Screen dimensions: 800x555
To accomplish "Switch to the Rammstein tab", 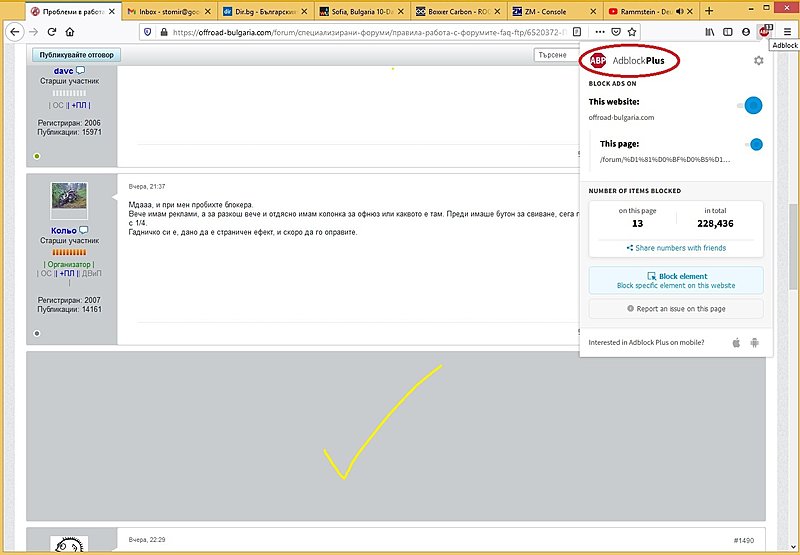I will (x=646, y=11).
